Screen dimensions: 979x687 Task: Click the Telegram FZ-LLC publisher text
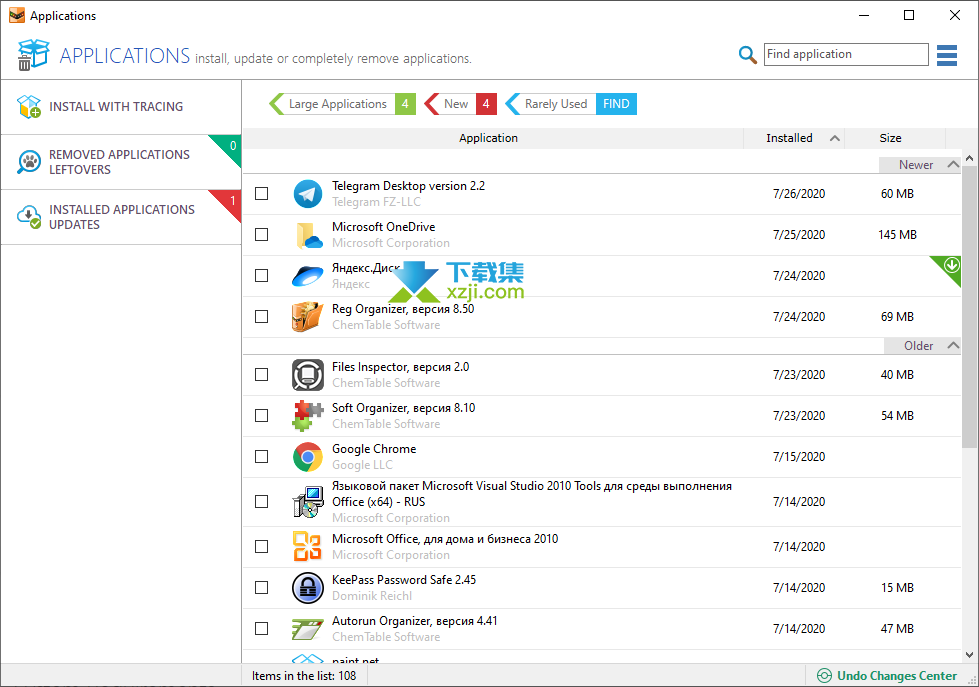[x=376, y=202]
